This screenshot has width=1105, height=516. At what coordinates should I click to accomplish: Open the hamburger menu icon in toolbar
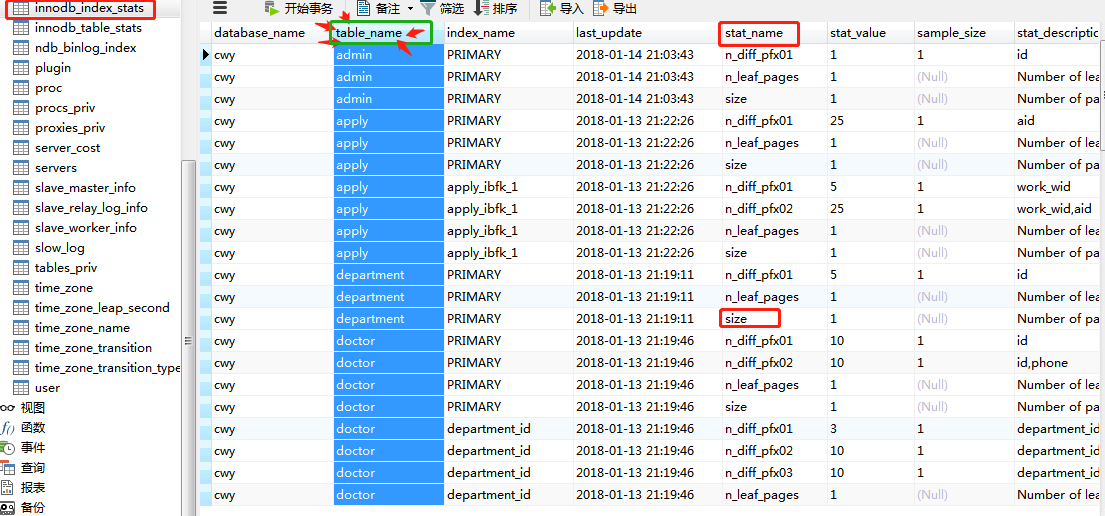pyautogui.click(x=220, y=8)
